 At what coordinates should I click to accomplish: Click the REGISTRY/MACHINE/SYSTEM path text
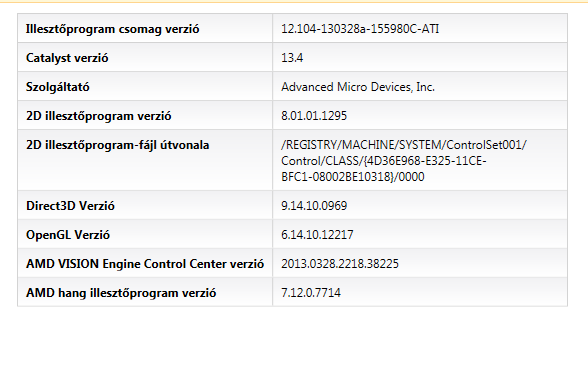coord(404,145)
